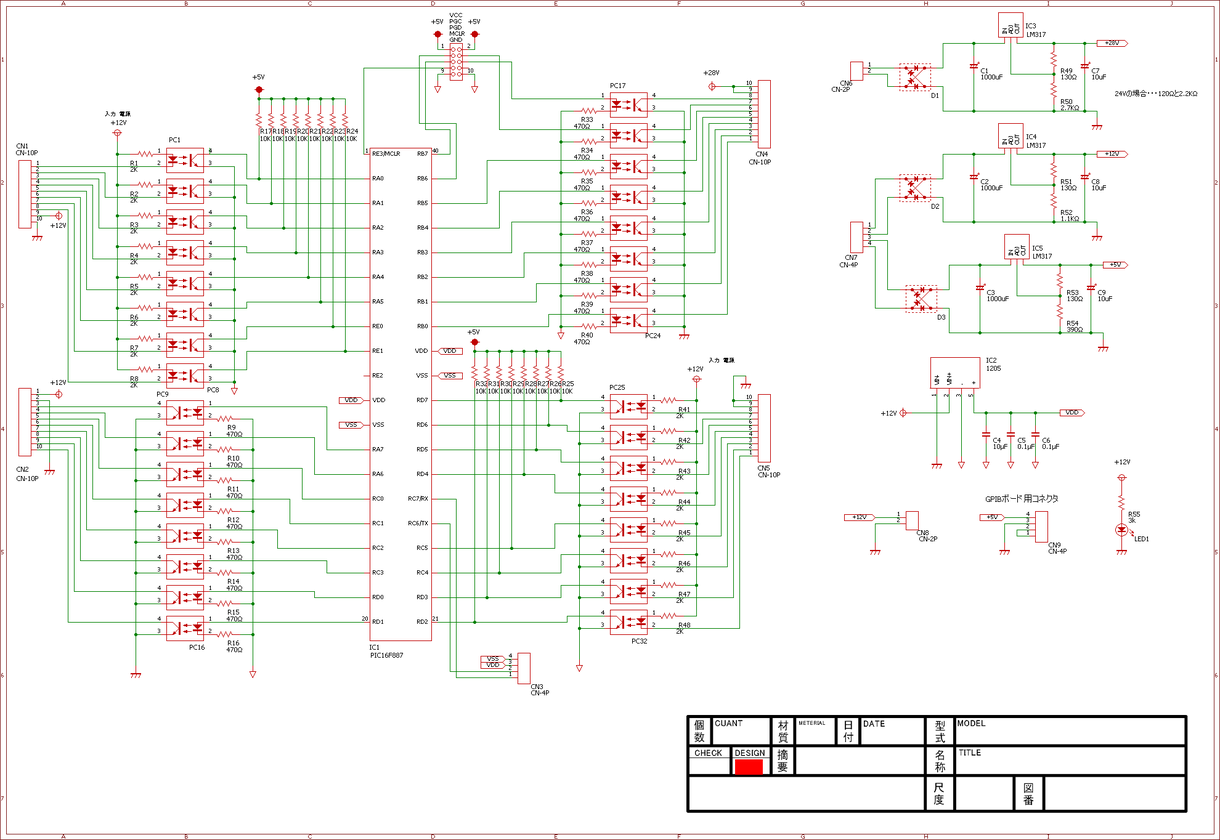Select the PIC16F887 microcontroller IC1 body
The image size is (1220, 840).
click(x=400, y=393)
